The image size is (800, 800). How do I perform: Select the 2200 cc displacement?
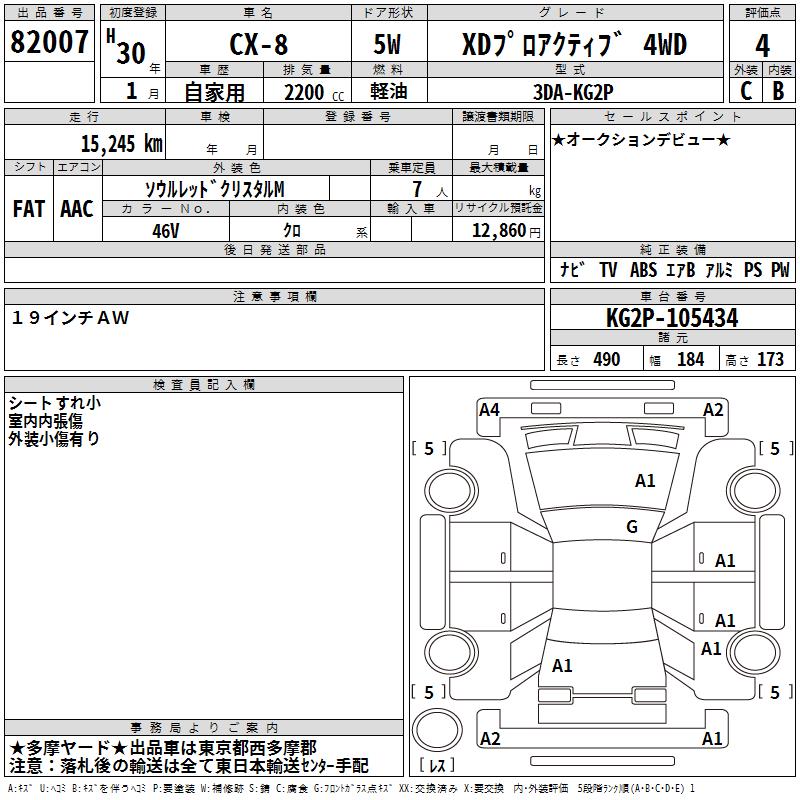tap(314, 93)
